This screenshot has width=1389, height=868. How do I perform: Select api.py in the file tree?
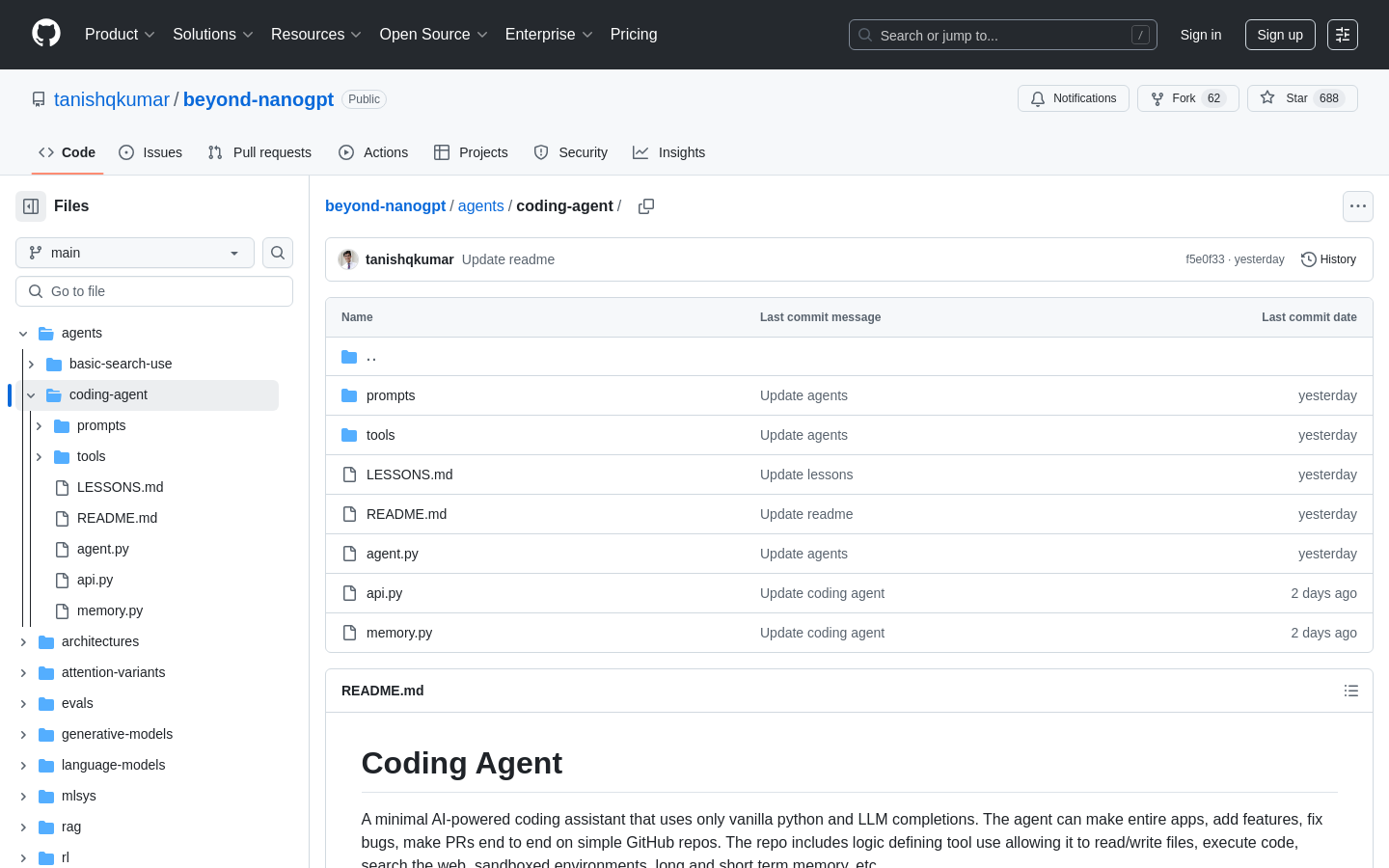point(95,581)
